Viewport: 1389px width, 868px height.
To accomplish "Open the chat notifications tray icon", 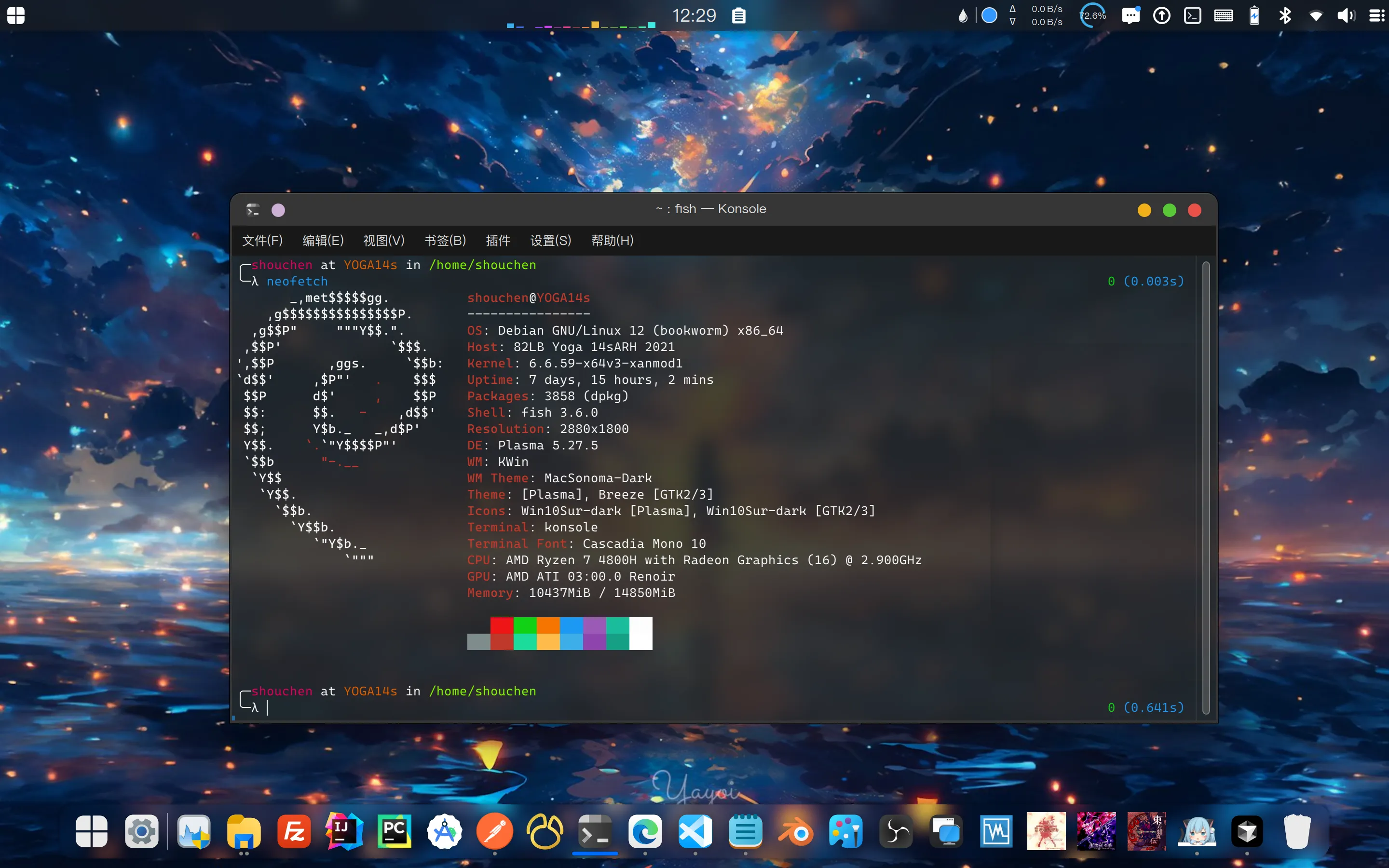I will [1130, 15].
